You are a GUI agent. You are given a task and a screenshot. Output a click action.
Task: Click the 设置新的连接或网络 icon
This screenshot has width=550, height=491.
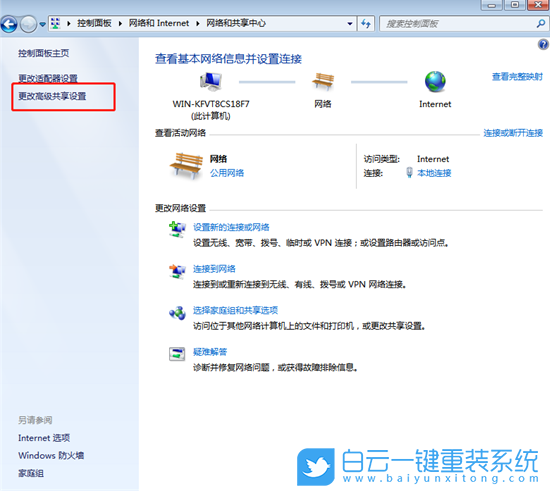pyautogui.click(x=177, y=229)
